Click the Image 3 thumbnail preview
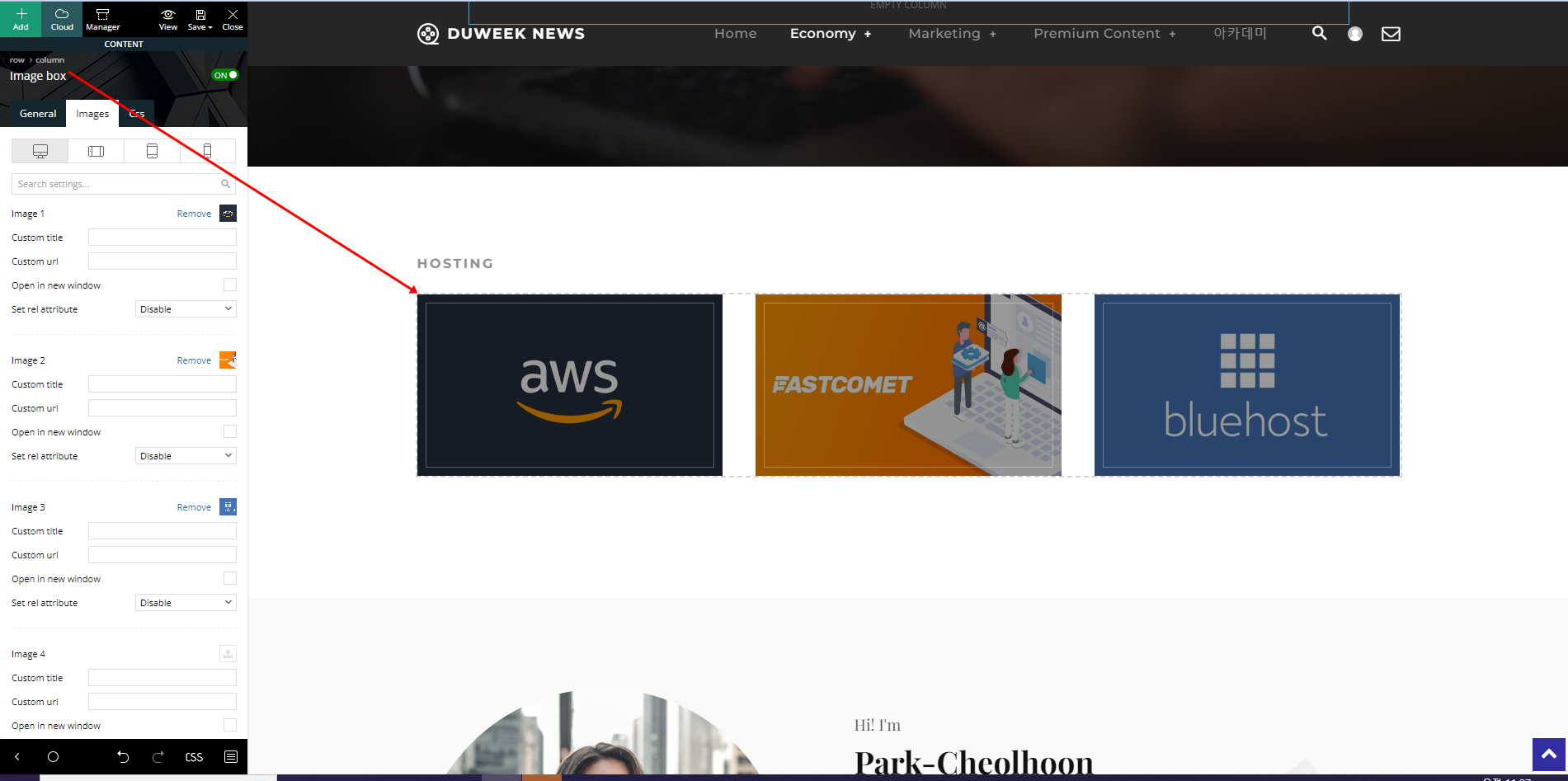Image resolution: width=1568 pixels, height=781 pixels. point(228,507)
